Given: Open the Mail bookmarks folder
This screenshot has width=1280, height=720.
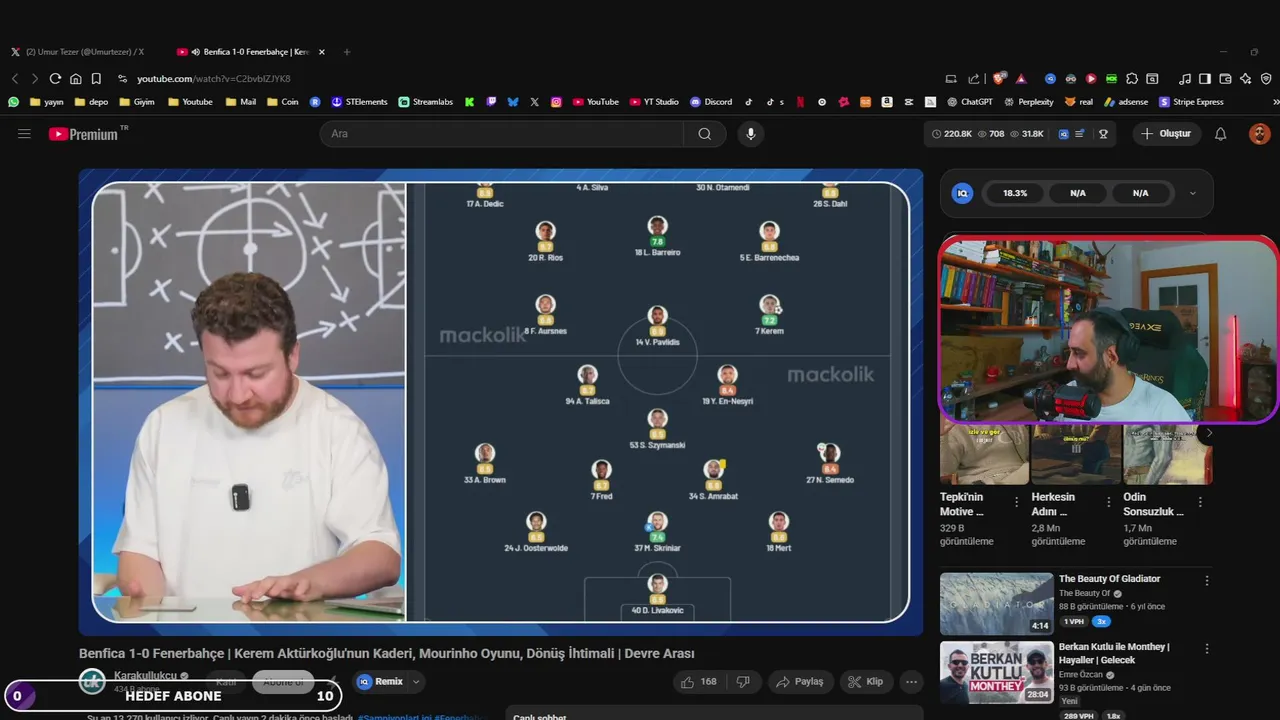Looking at the screenshot, I should 241,102.
